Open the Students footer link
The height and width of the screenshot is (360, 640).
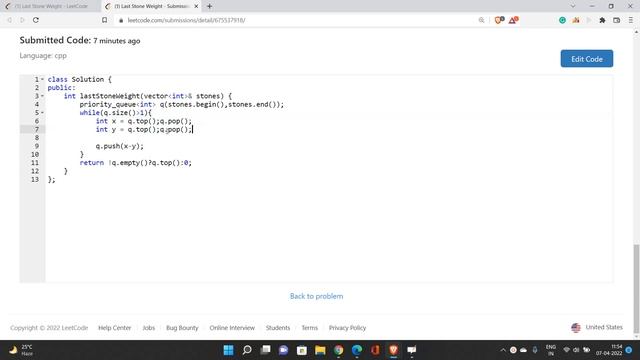pos(278,328)
